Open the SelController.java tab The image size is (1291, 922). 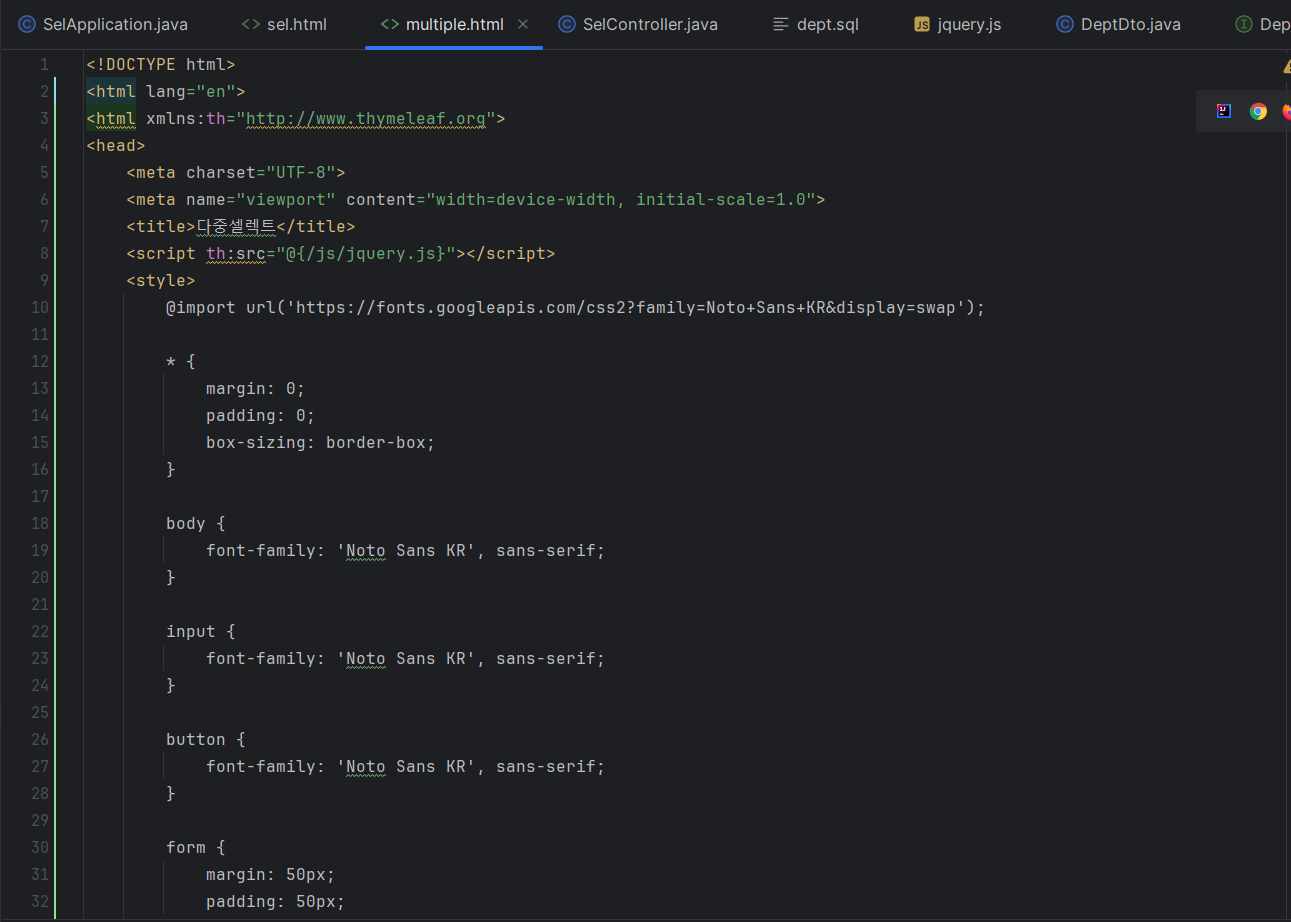point(638,24)
